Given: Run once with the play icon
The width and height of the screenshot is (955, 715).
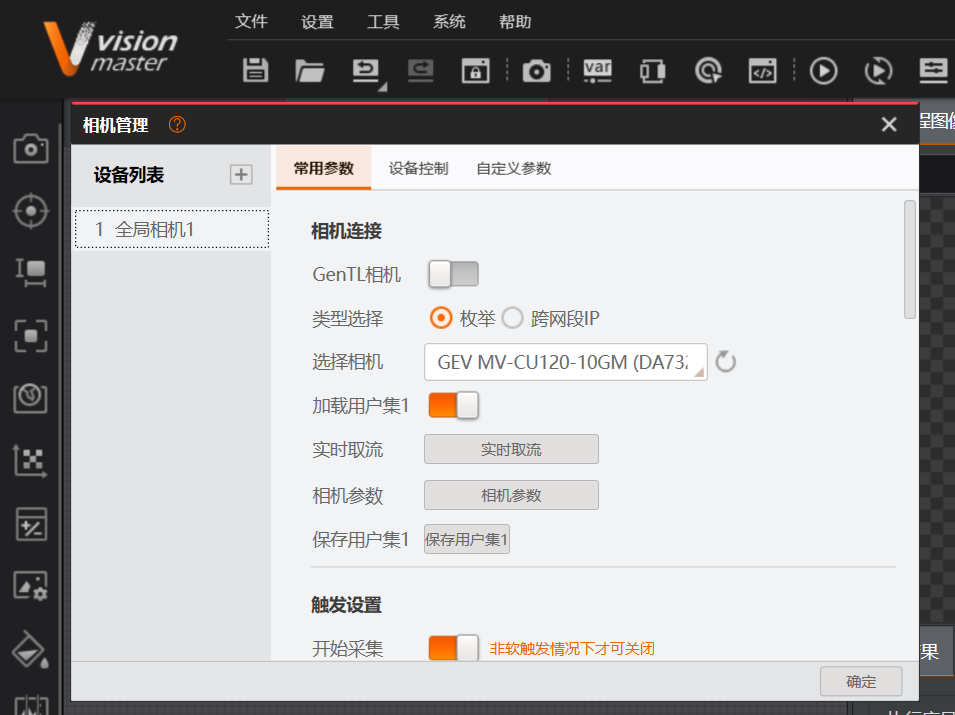Looking at the screenshot, I should pyautogui.click(x=823, y=71).
